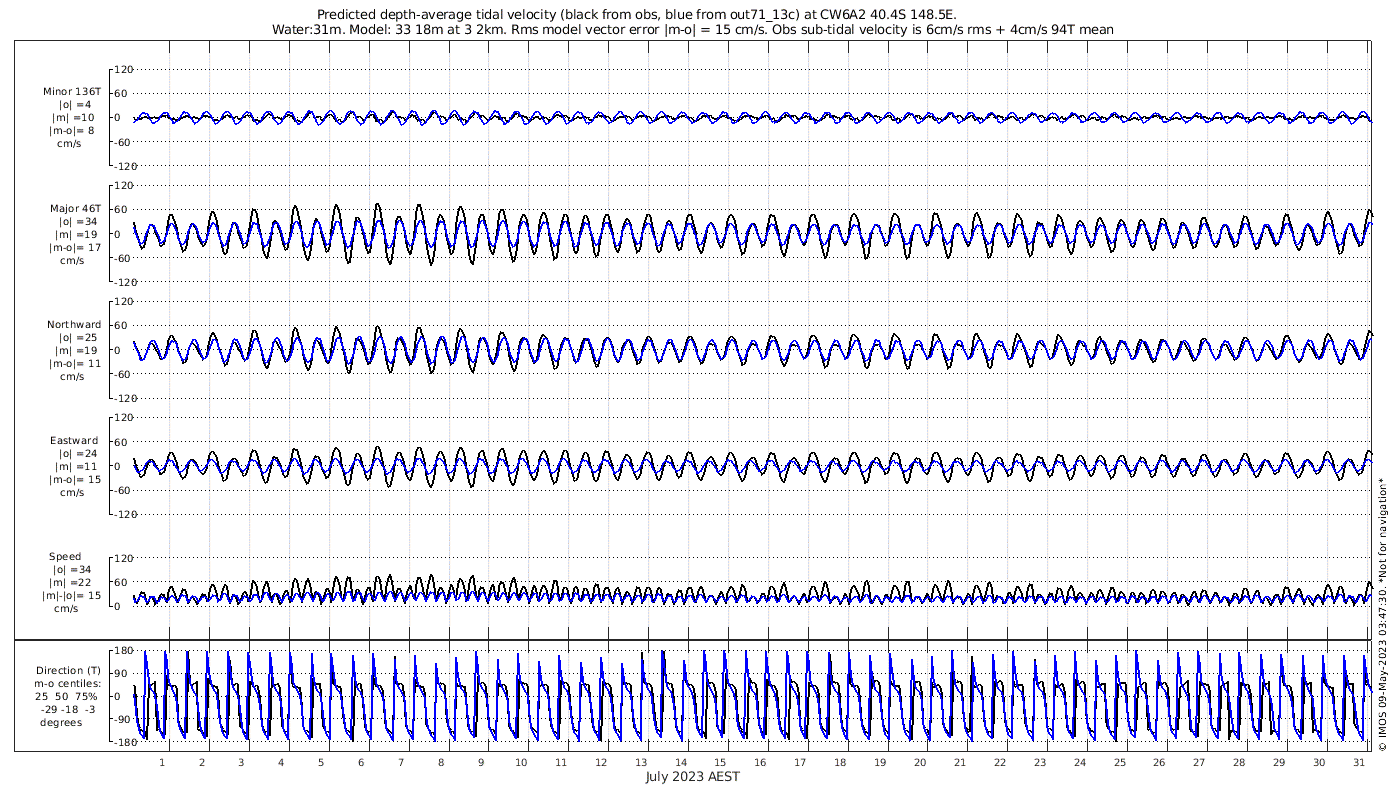The image size is (1400, 800).
Task: Click the 120 tick of Speed panel
Action: pyautogui.click(x=125, y=557)
